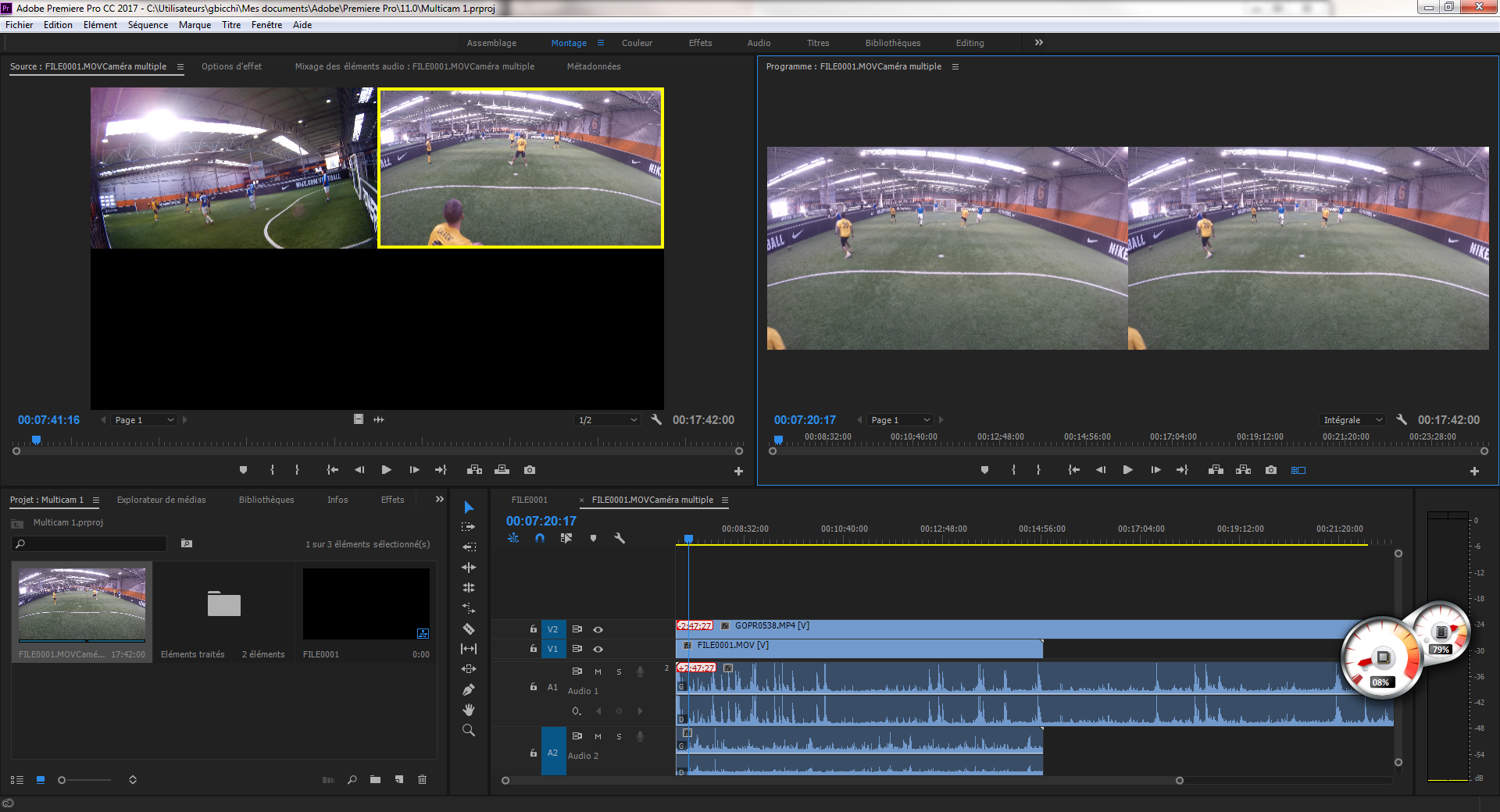
Task: Open Program monitor settings wrench
Action: (1402, 419)
